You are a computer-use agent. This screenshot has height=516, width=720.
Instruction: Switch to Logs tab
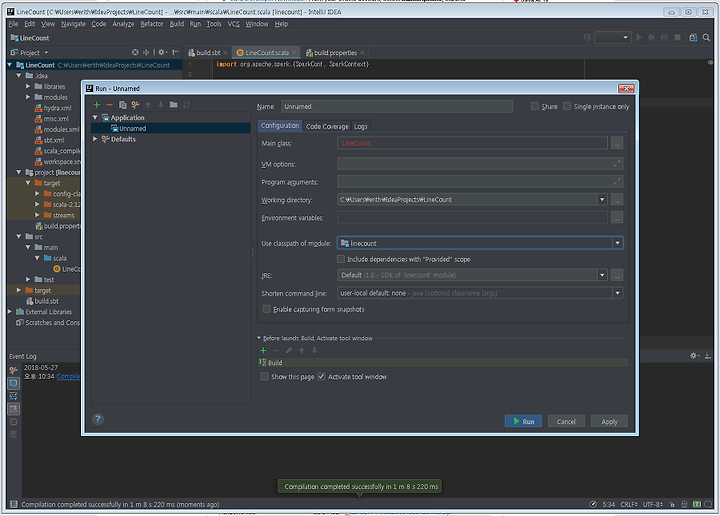coord(360,126)
